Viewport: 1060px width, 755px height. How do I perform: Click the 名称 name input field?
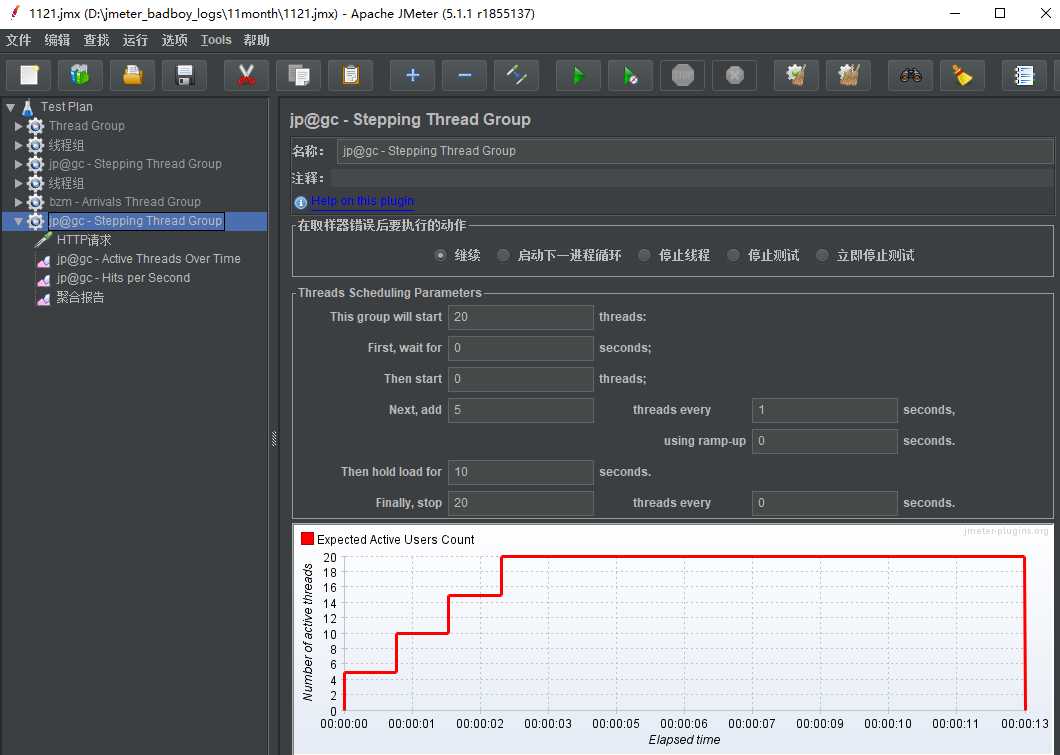[695, 151]
